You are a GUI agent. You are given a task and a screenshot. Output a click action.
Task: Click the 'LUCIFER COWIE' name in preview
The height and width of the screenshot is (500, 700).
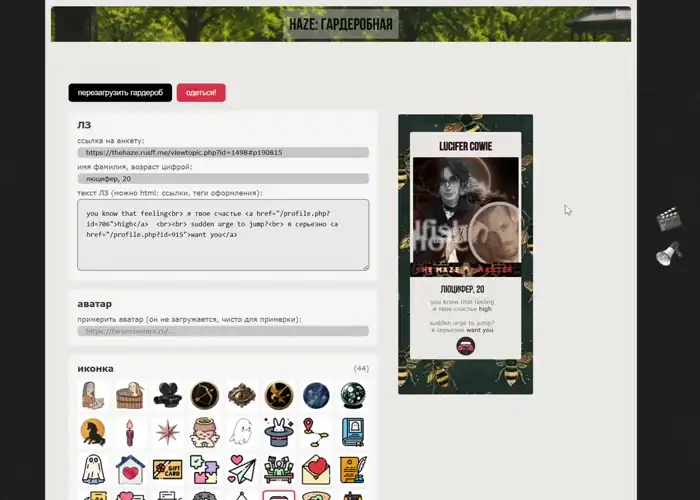coord(466,146)
